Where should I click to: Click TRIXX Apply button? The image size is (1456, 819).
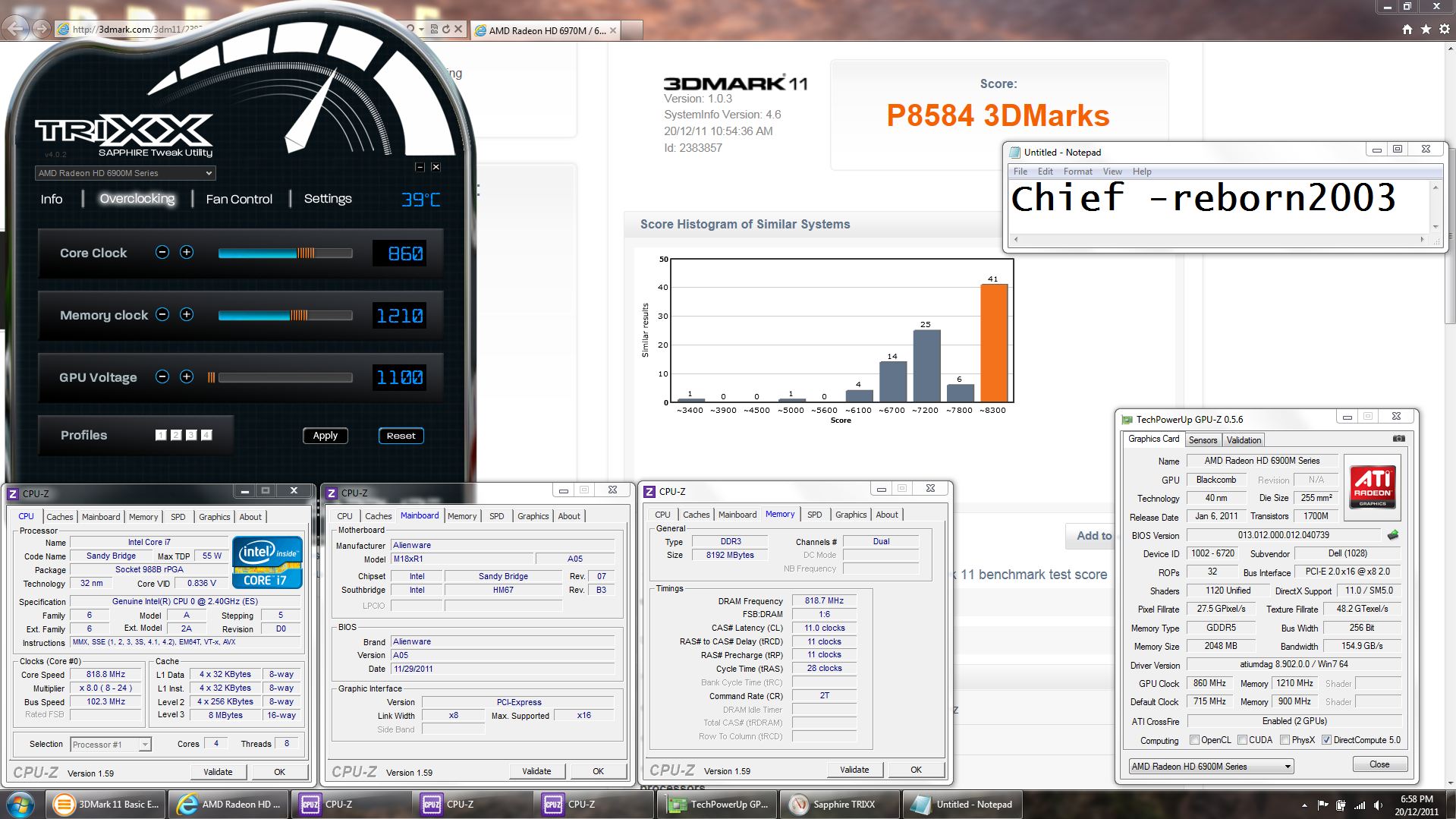[x=325, y=436]
